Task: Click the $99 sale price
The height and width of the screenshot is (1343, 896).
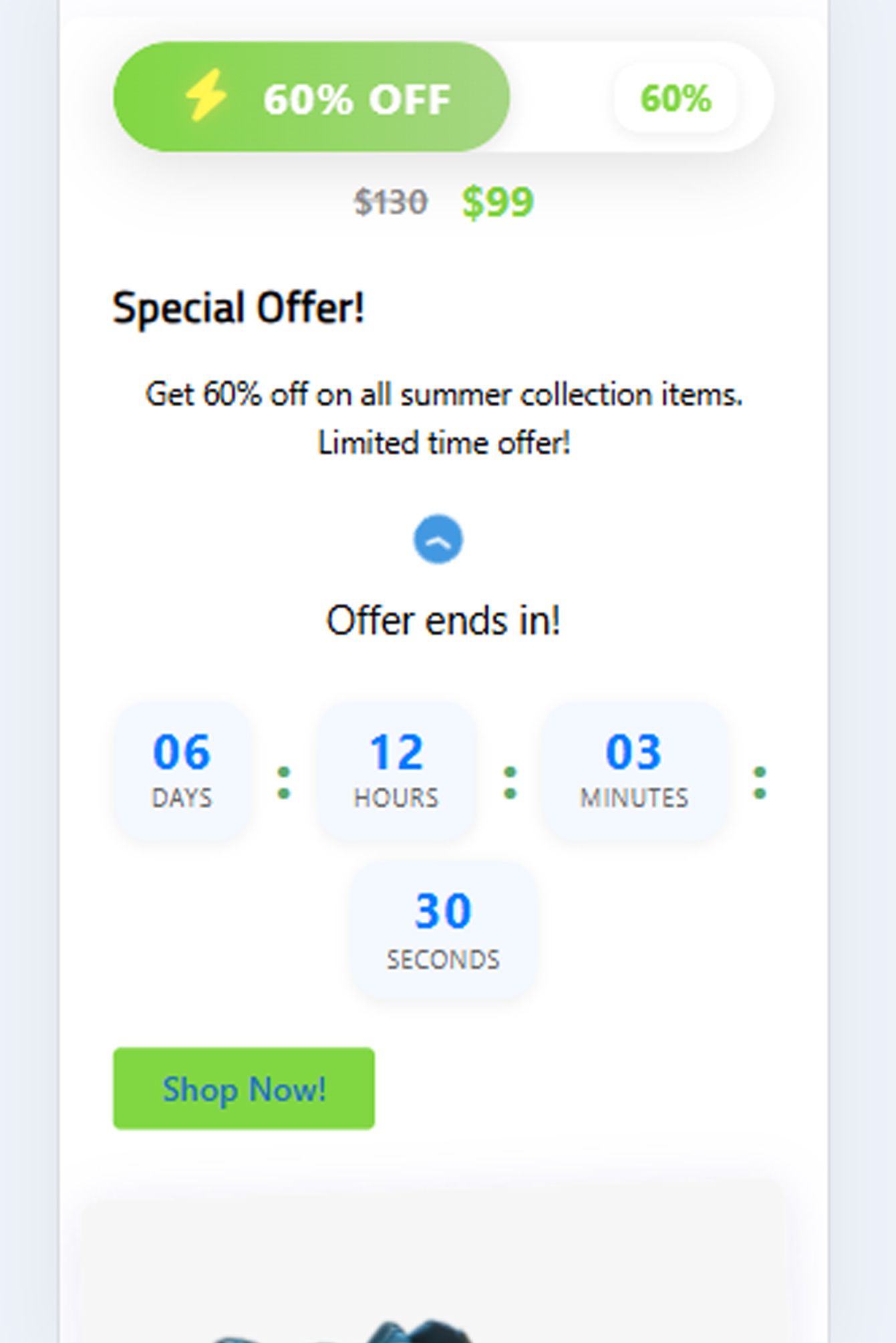Action: pos(498,202)
